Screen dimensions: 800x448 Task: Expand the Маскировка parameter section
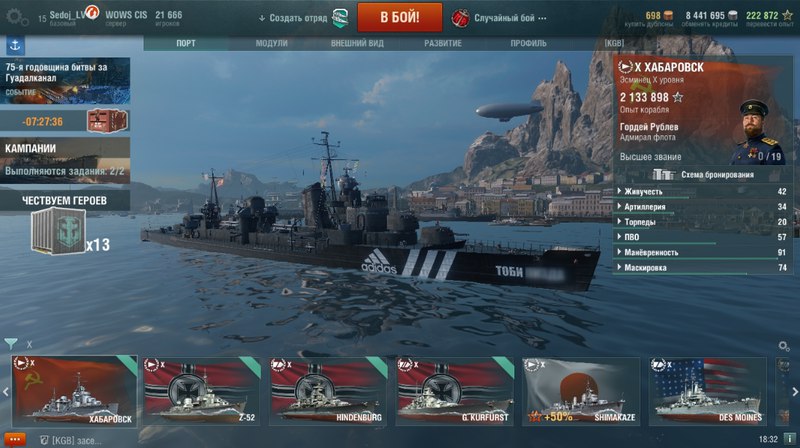pos(703,267)
